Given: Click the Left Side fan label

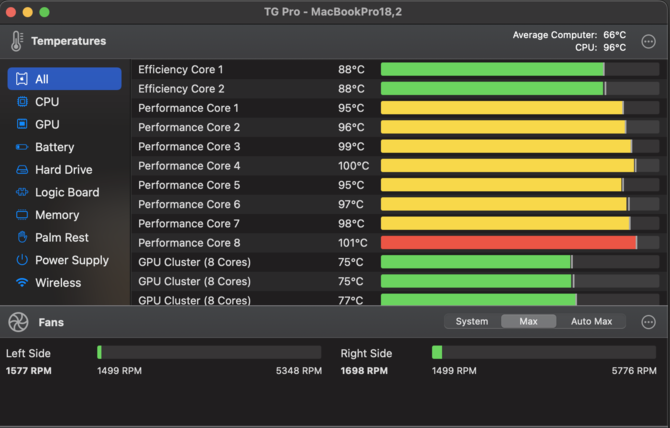Looking at the screenshot, I should tap(28, 353).
